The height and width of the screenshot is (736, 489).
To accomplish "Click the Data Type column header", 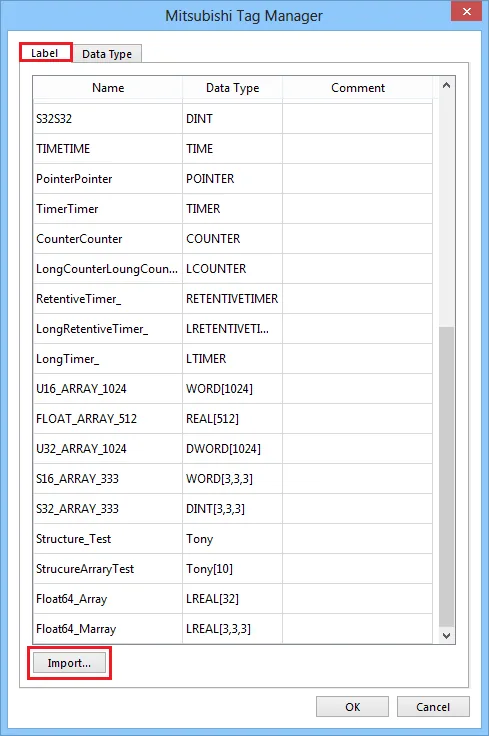I will point(232,88).
